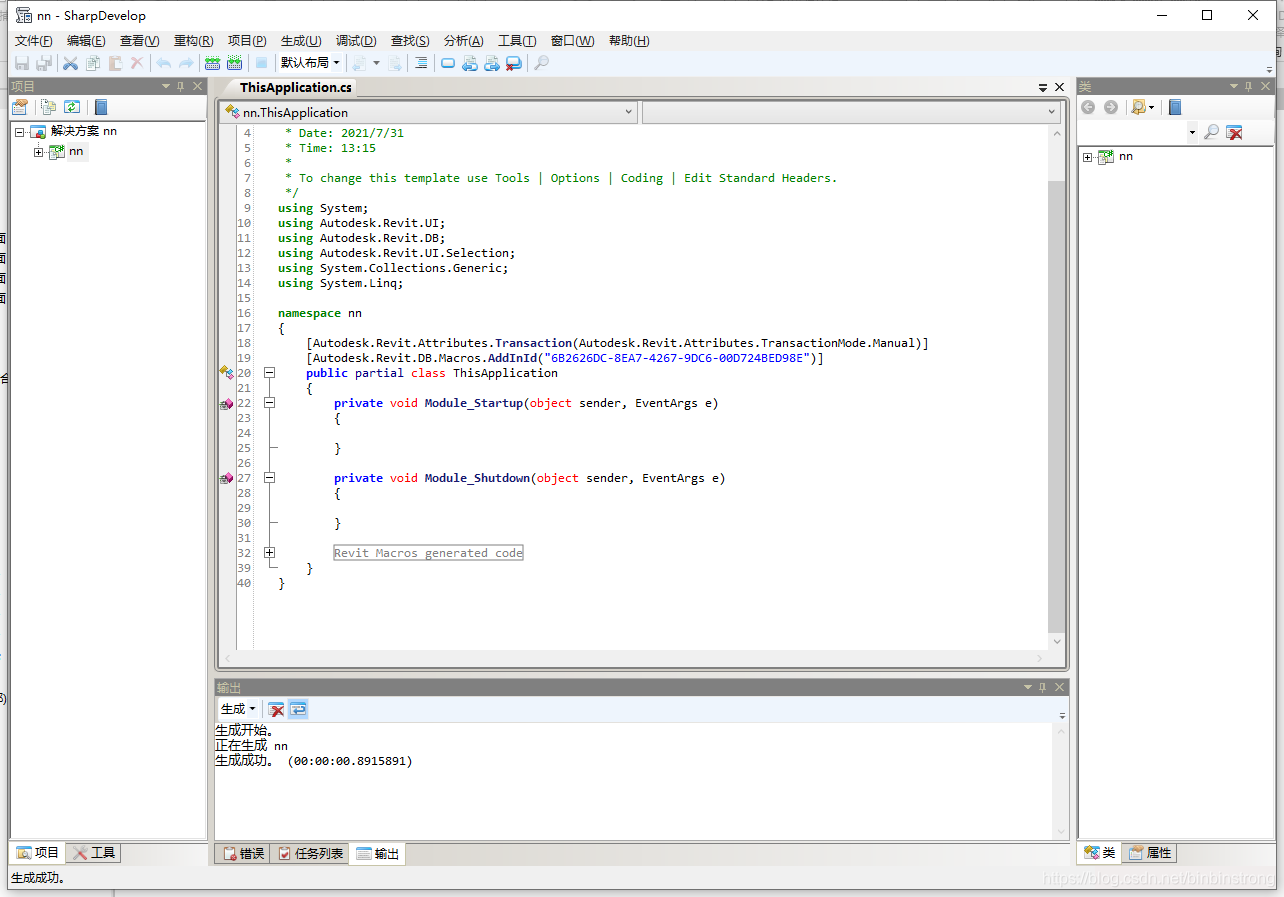Open the empty member dropdown in editor
Image resolution: width=1284 pixels, height=897 pixels.
(851, 113)
